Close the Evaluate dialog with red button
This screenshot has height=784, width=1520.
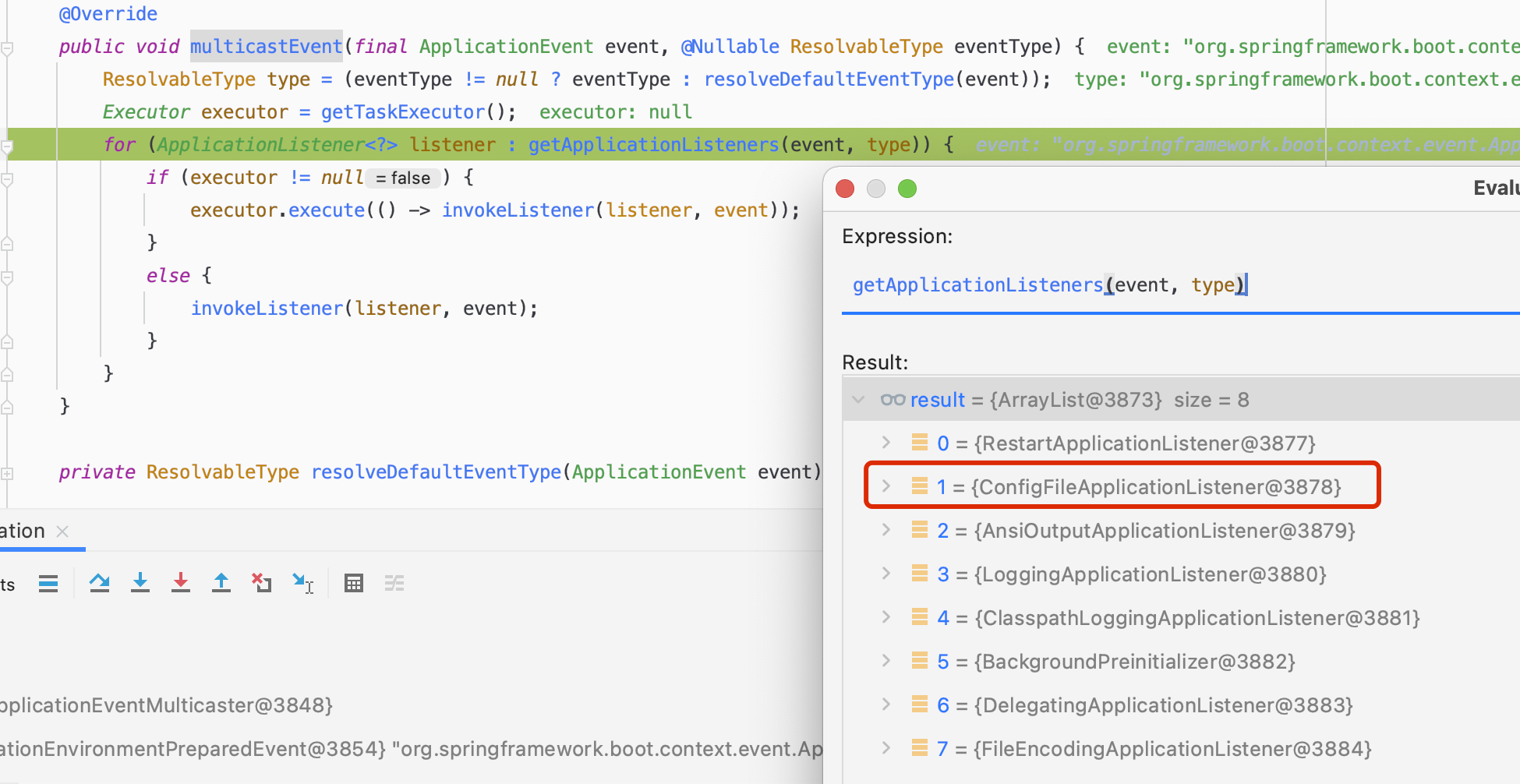(845, 189)
